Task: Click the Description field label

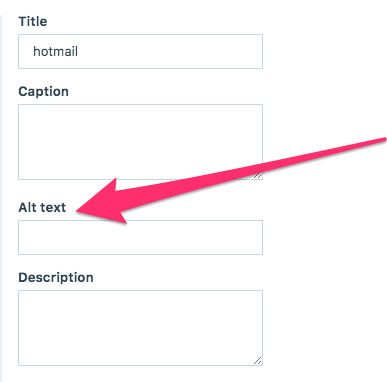Action: point(56,277)
